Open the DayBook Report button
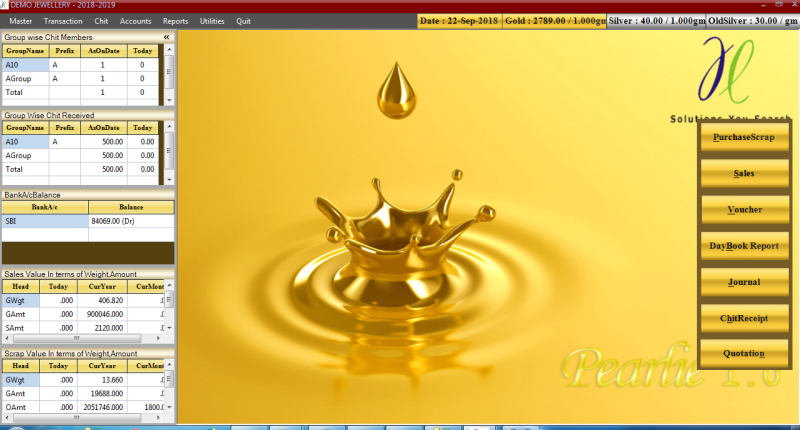Viewport: 800px width, 430px height. pos(743,246)
